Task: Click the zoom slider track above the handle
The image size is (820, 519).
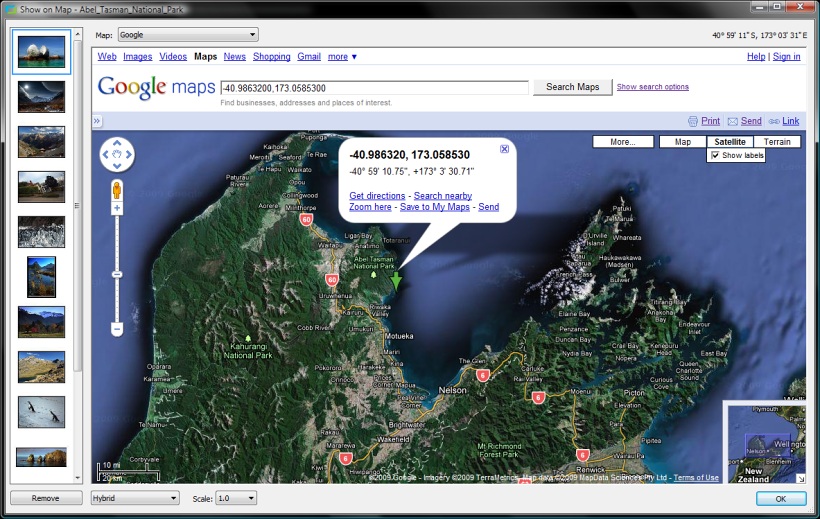Action: 117,243
